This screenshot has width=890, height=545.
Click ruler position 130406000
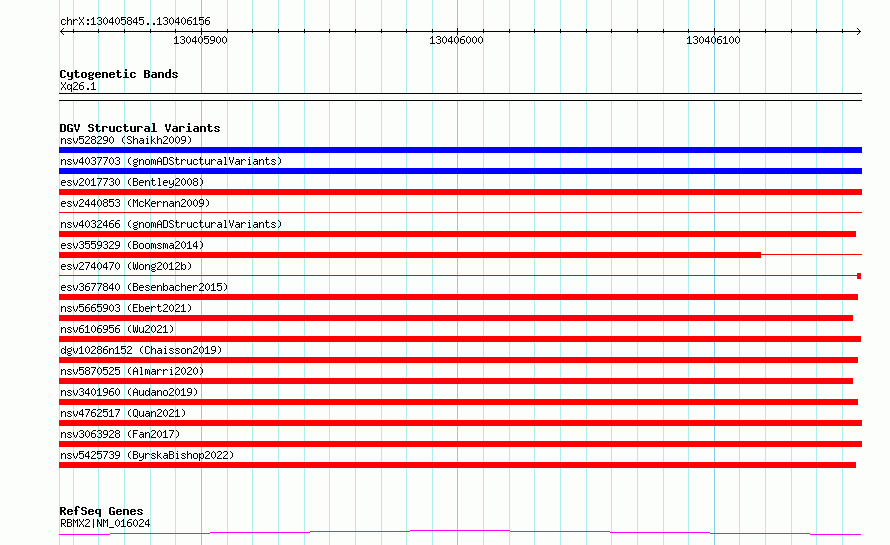tap(456, 40)
